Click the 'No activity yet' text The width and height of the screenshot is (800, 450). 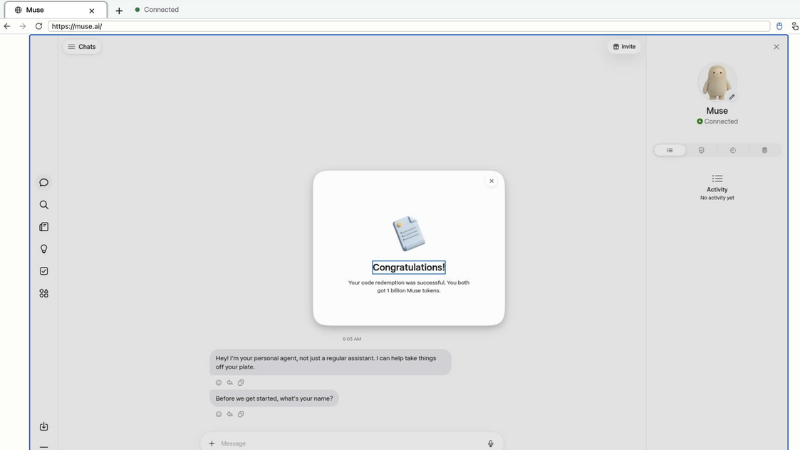(717, 198)
